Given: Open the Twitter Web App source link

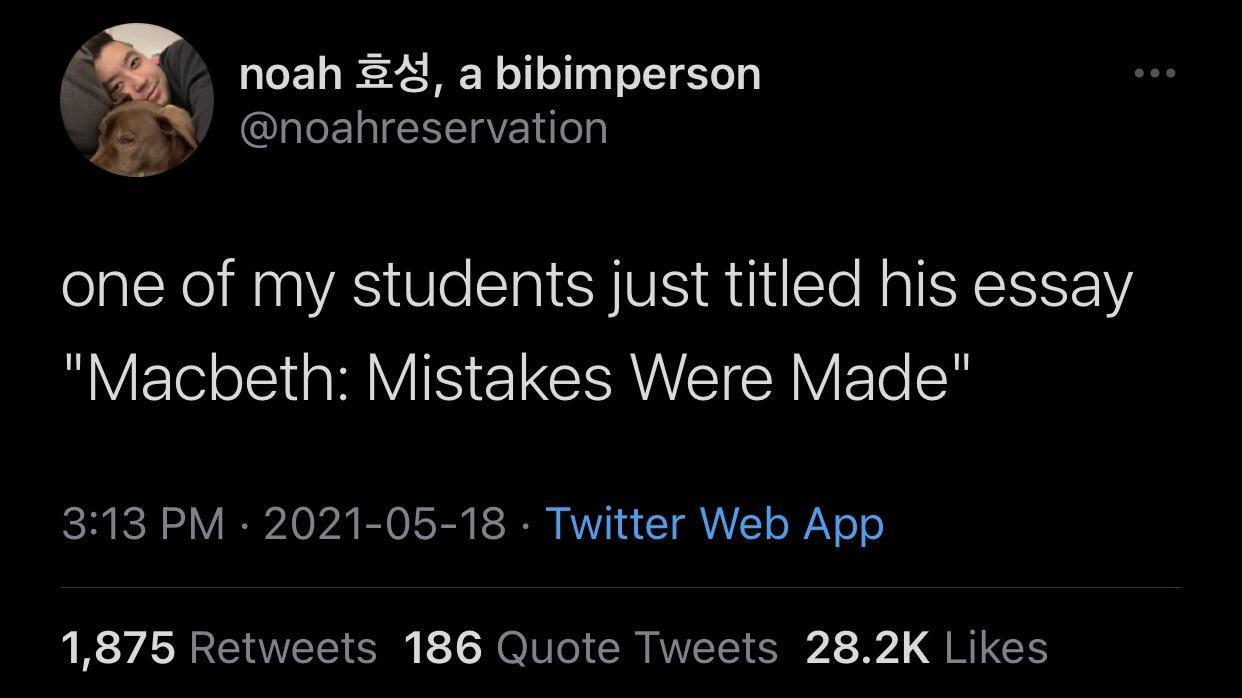Looking at the screenshot, I should point(713,524).
